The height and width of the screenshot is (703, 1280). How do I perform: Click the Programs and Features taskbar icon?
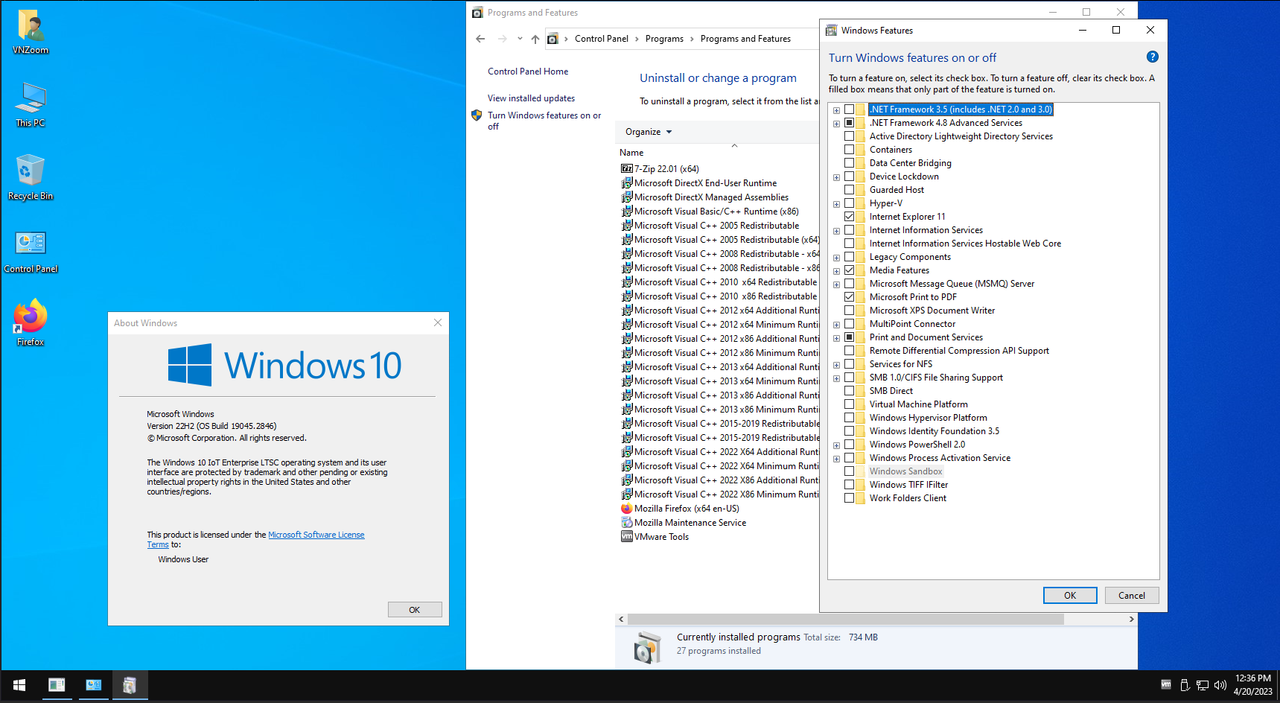pyautogui.click(x=130, y=686)
